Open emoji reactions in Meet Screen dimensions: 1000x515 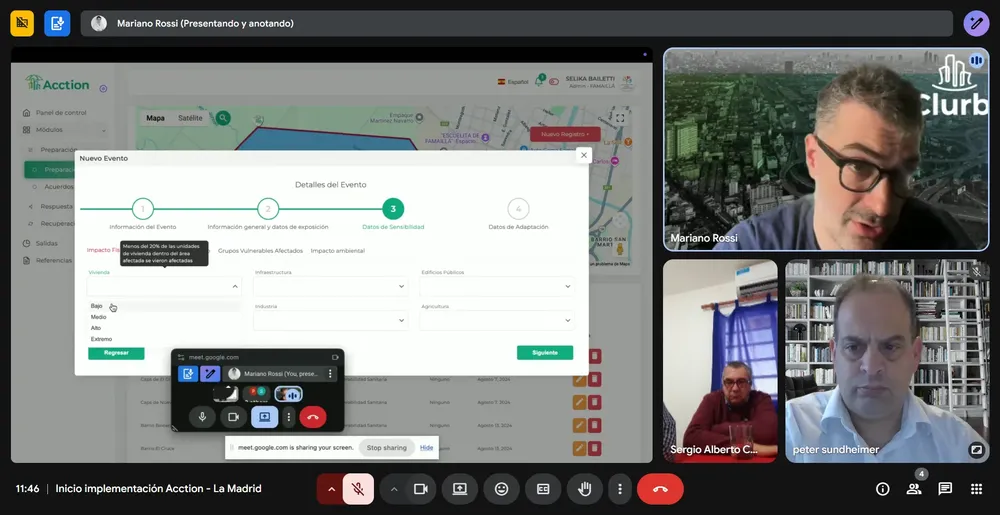[501, 489]
